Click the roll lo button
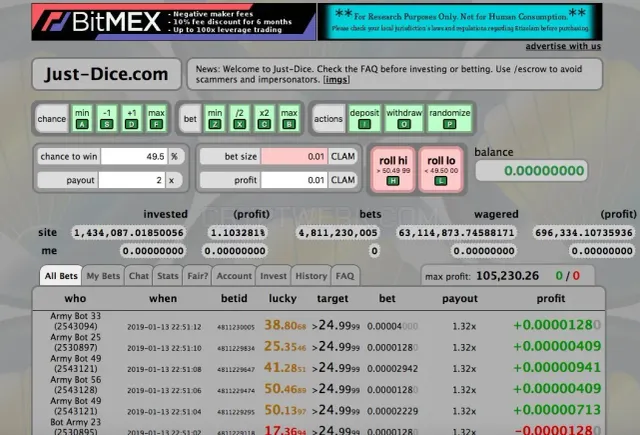The width and height of the screenshot is (640, 435). [441, 169]
